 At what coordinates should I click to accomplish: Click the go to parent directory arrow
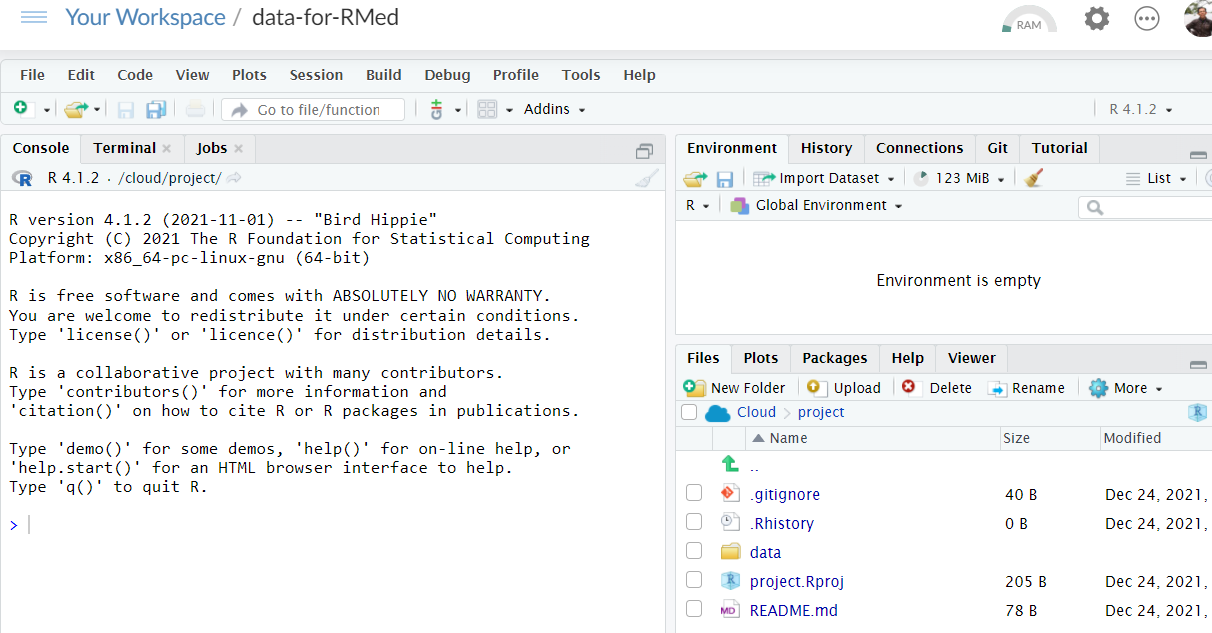(730, 465)
